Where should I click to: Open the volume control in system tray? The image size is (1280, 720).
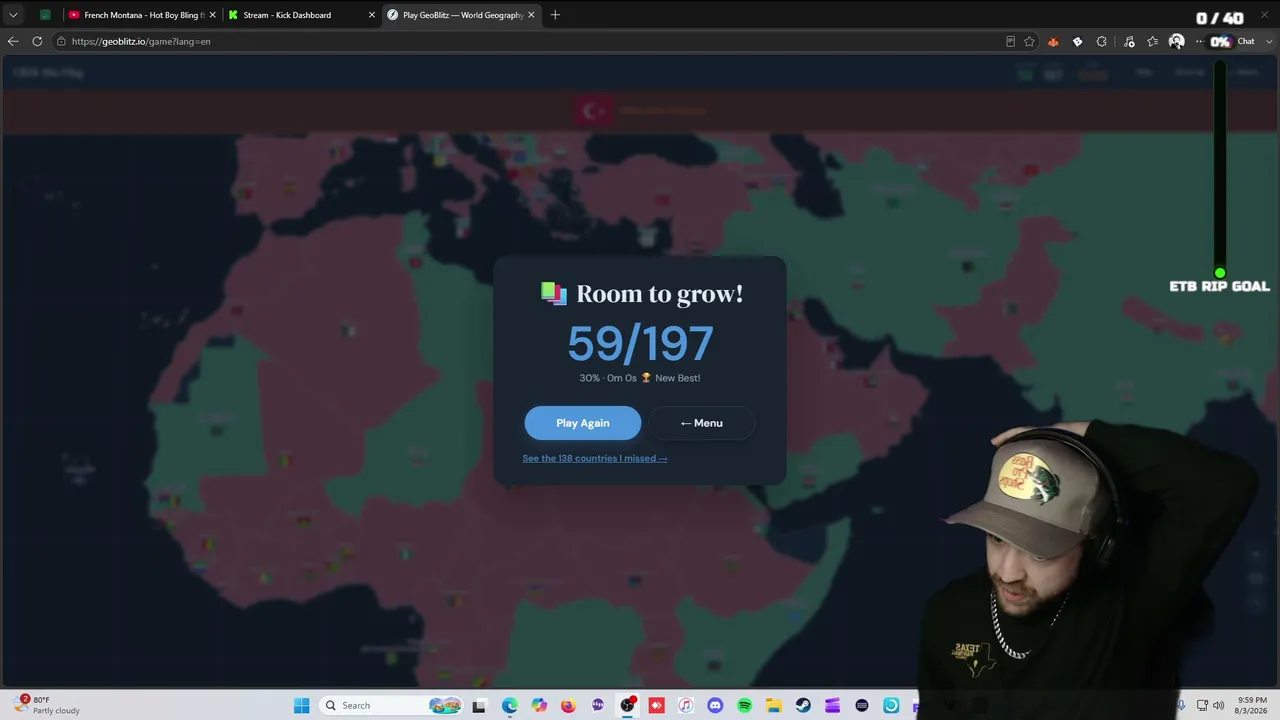(1218, 705)
